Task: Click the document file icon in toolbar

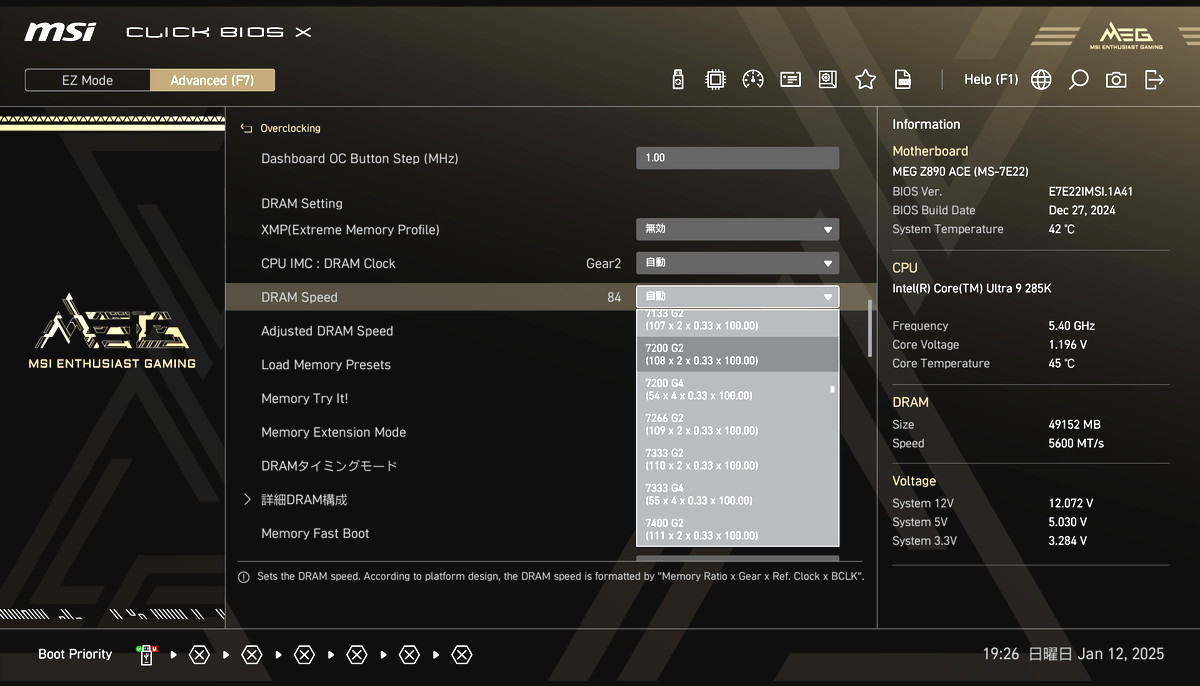Action: pos(902,80)
